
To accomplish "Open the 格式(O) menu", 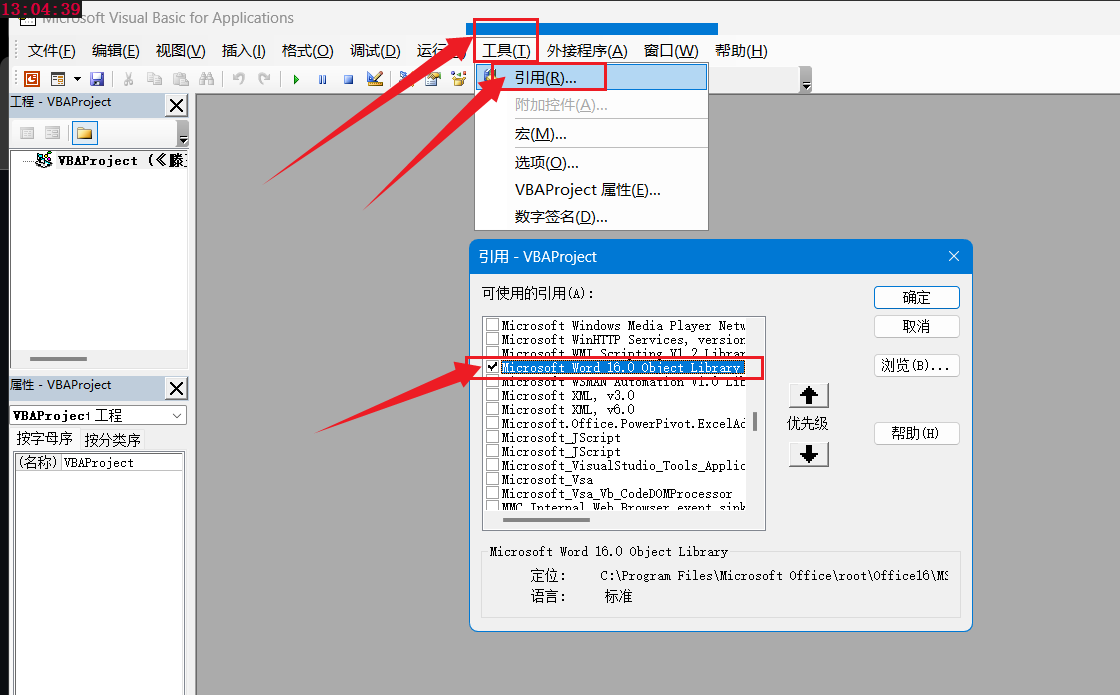I will 308,51.
